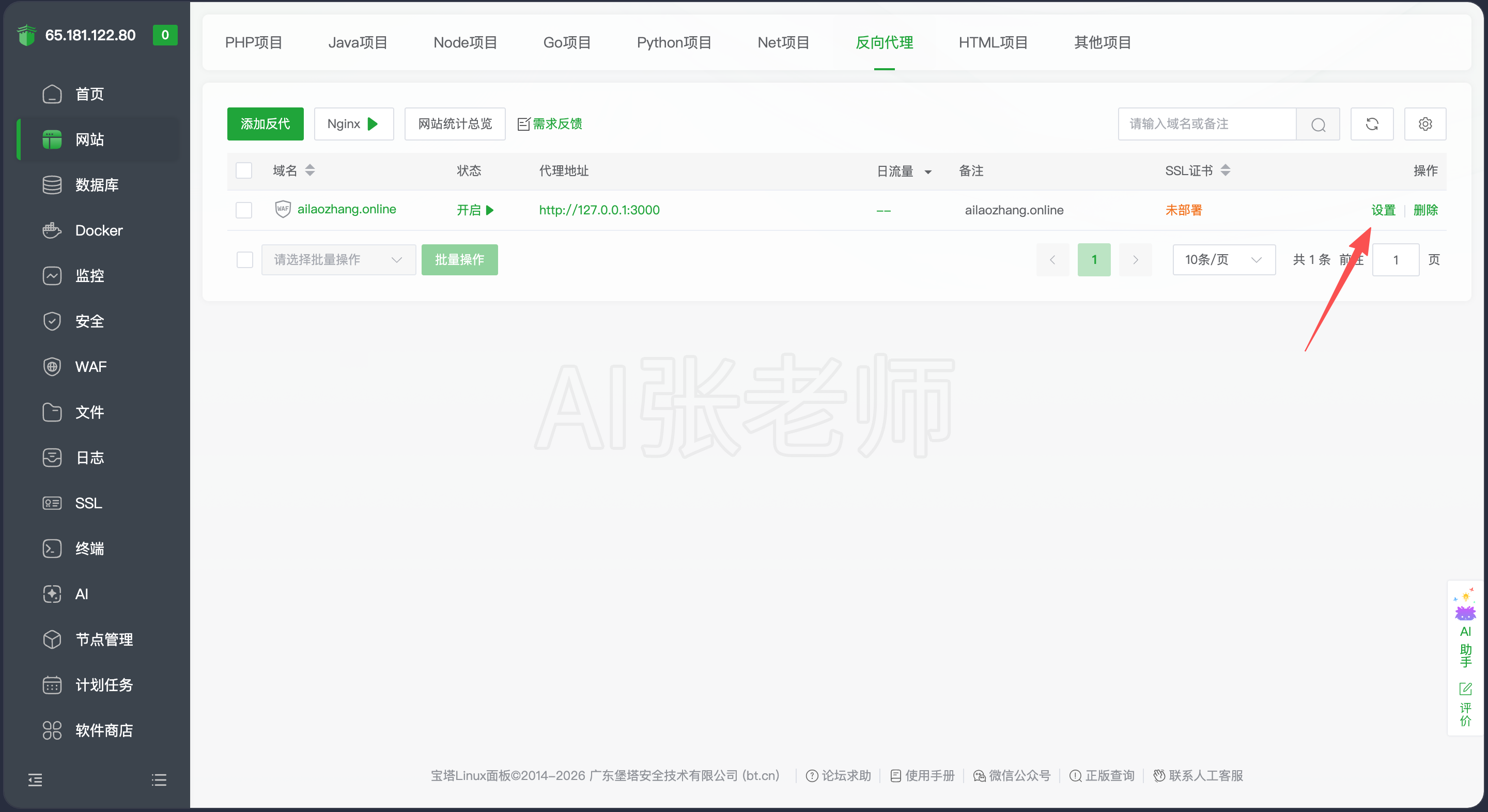Open 设置 for ailaozhang.online

pos(1384,210)
